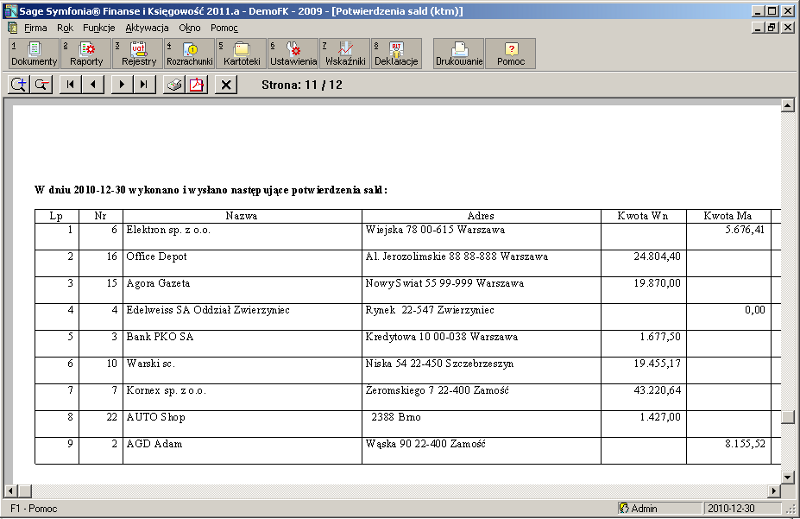Open the Kartoteki folder icon
The image size is (800, 519).
(242, 53)
